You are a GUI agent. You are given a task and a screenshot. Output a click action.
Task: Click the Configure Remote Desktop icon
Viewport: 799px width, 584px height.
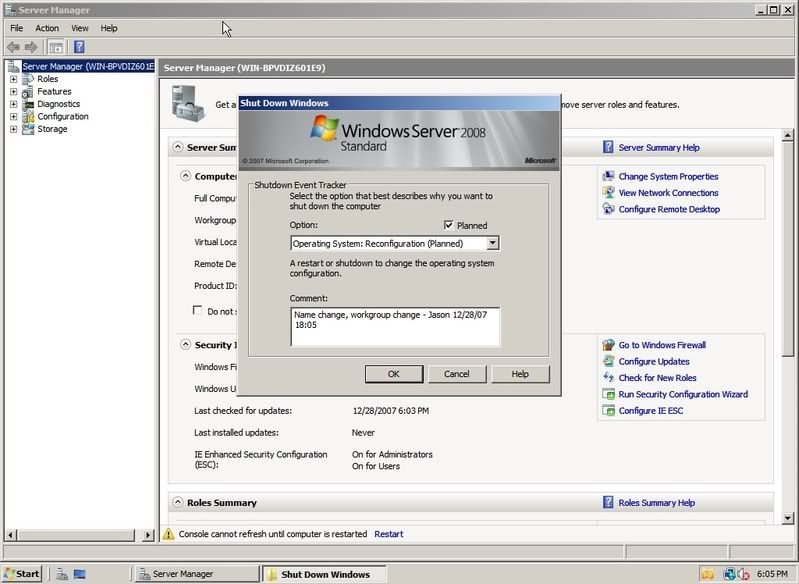click(x=608, y=209)
